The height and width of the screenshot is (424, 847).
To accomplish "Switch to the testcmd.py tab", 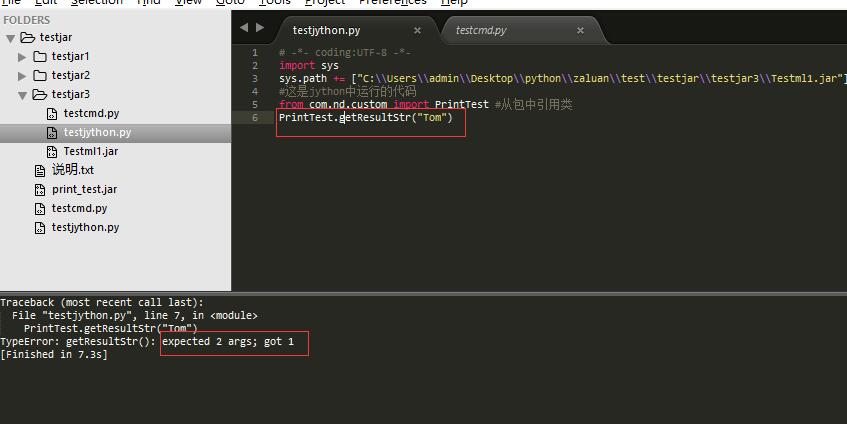I will coord(481,30).
